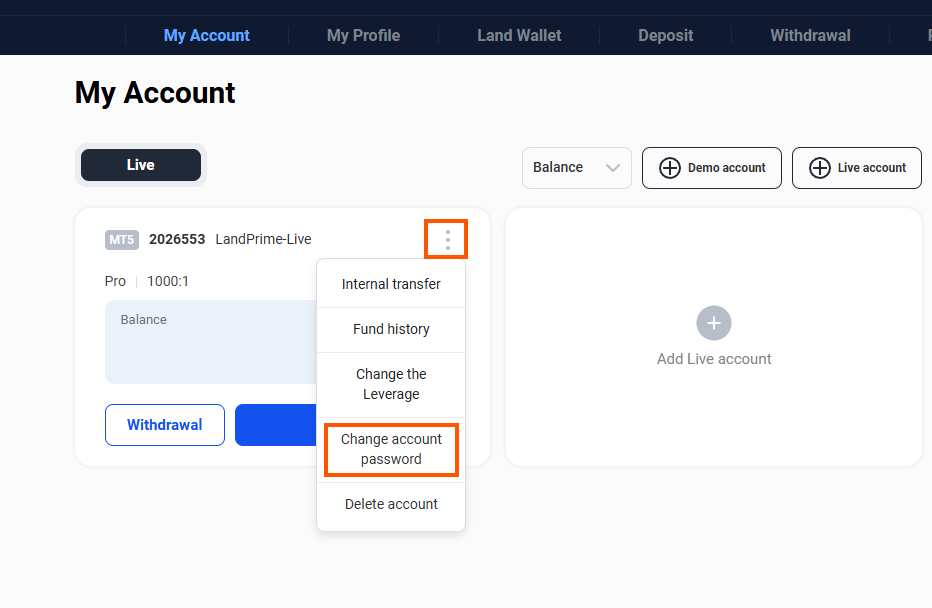Open the Deposit tab in top navigation

665,35
